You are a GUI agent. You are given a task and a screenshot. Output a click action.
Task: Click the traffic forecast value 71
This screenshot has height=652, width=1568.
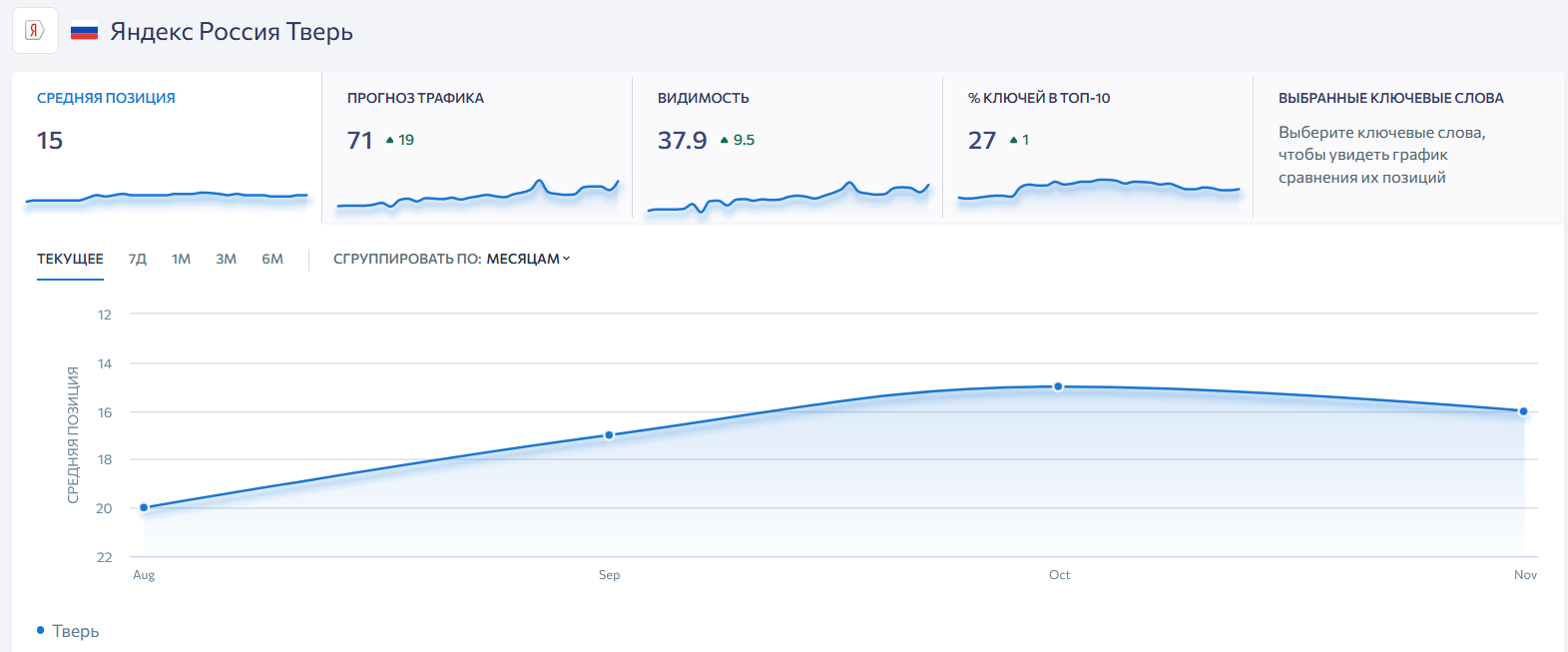360,141
